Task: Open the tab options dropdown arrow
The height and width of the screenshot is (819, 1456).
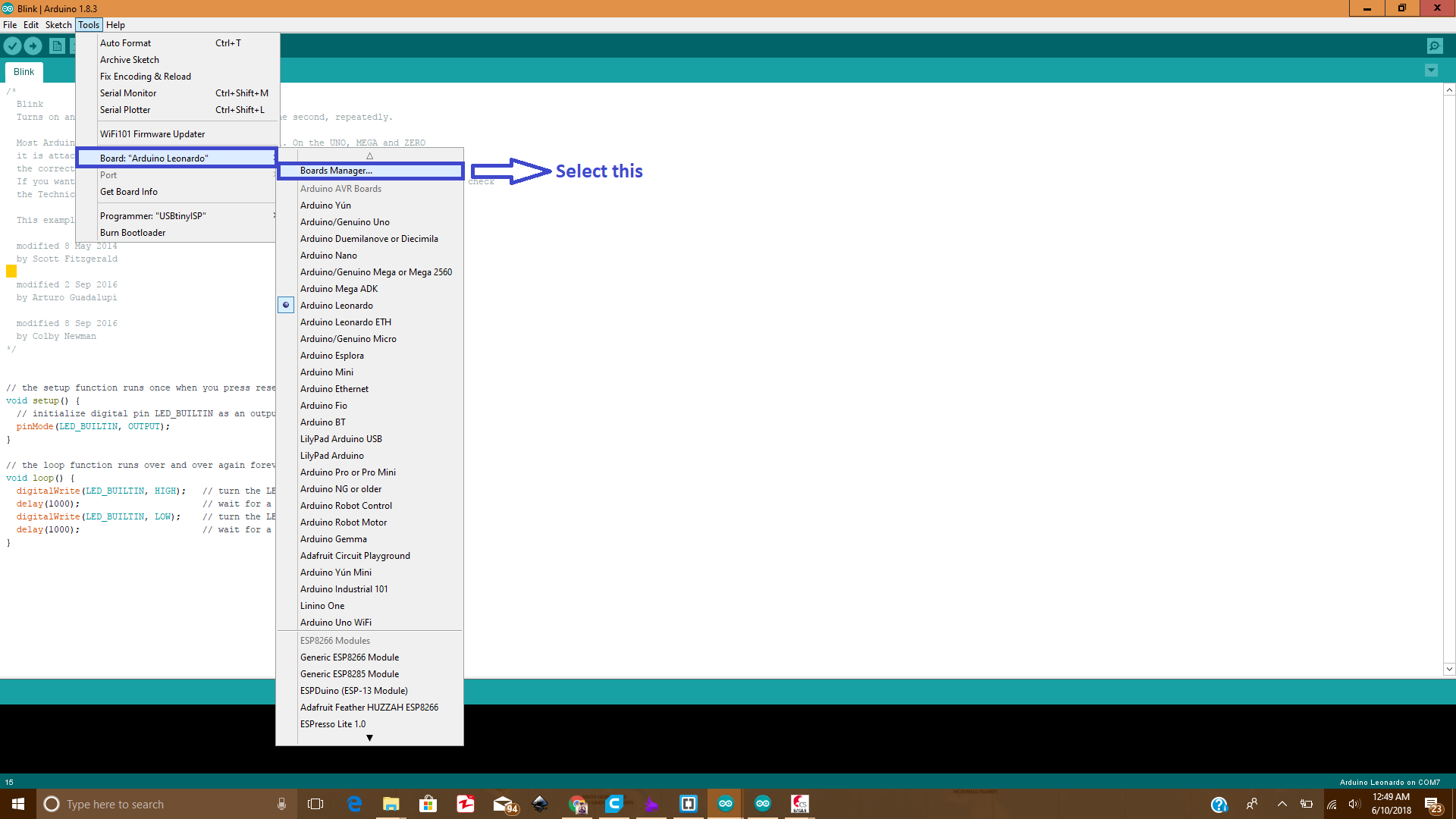Action: click(x=1431, y=71)
